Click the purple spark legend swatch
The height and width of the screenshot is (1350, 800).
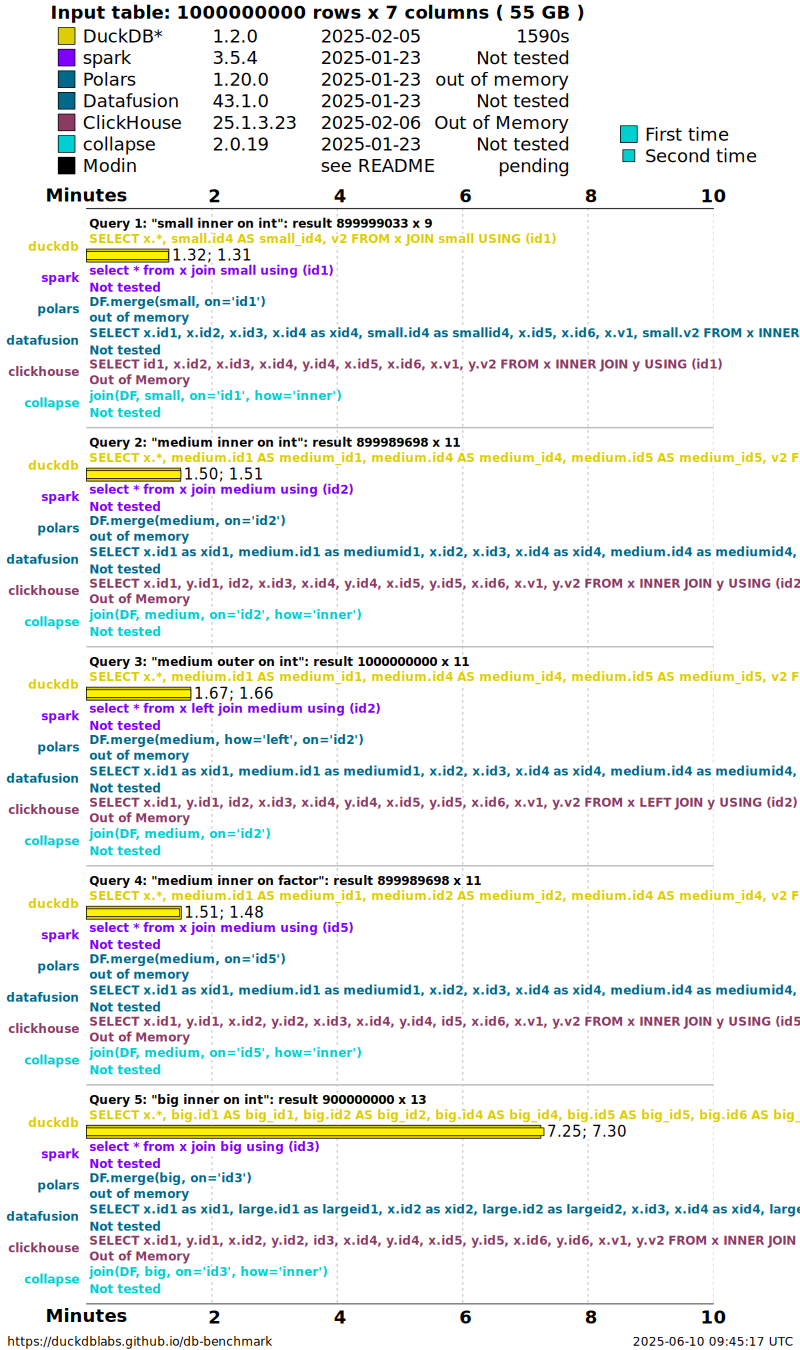tap(67, 58)
